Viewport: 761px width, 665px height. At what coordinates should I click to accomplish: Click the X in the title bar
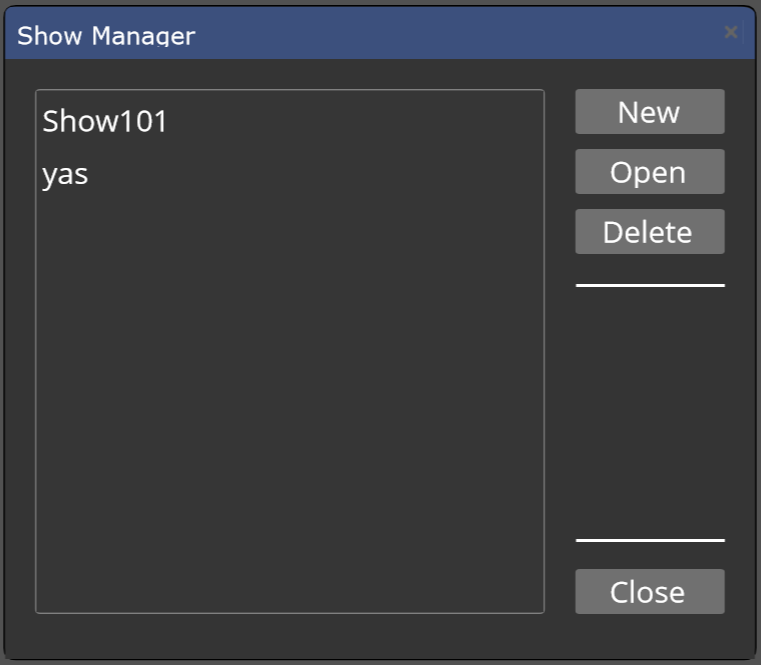730,33
